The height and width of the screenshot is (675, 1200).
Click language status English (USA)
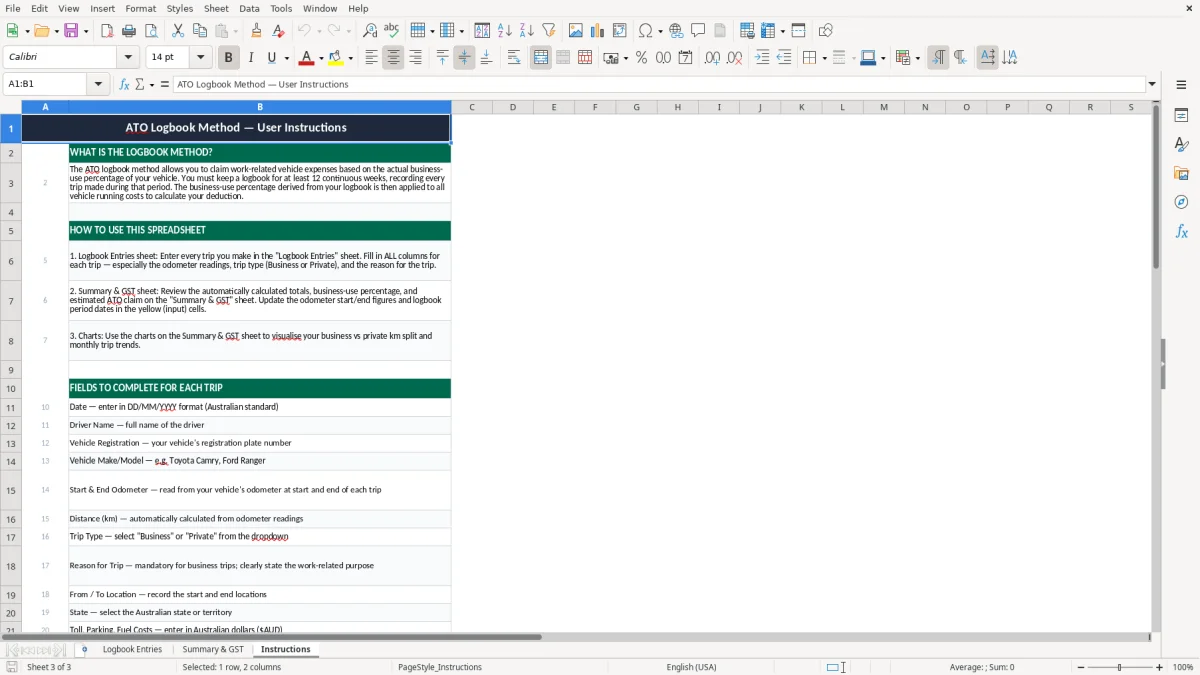(691, 667)
